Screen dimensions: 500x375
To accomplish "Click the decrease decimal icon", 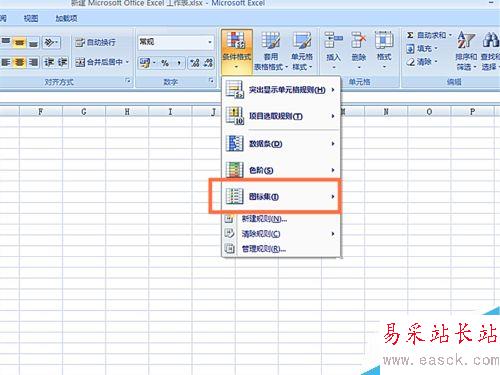I will 208,63.
